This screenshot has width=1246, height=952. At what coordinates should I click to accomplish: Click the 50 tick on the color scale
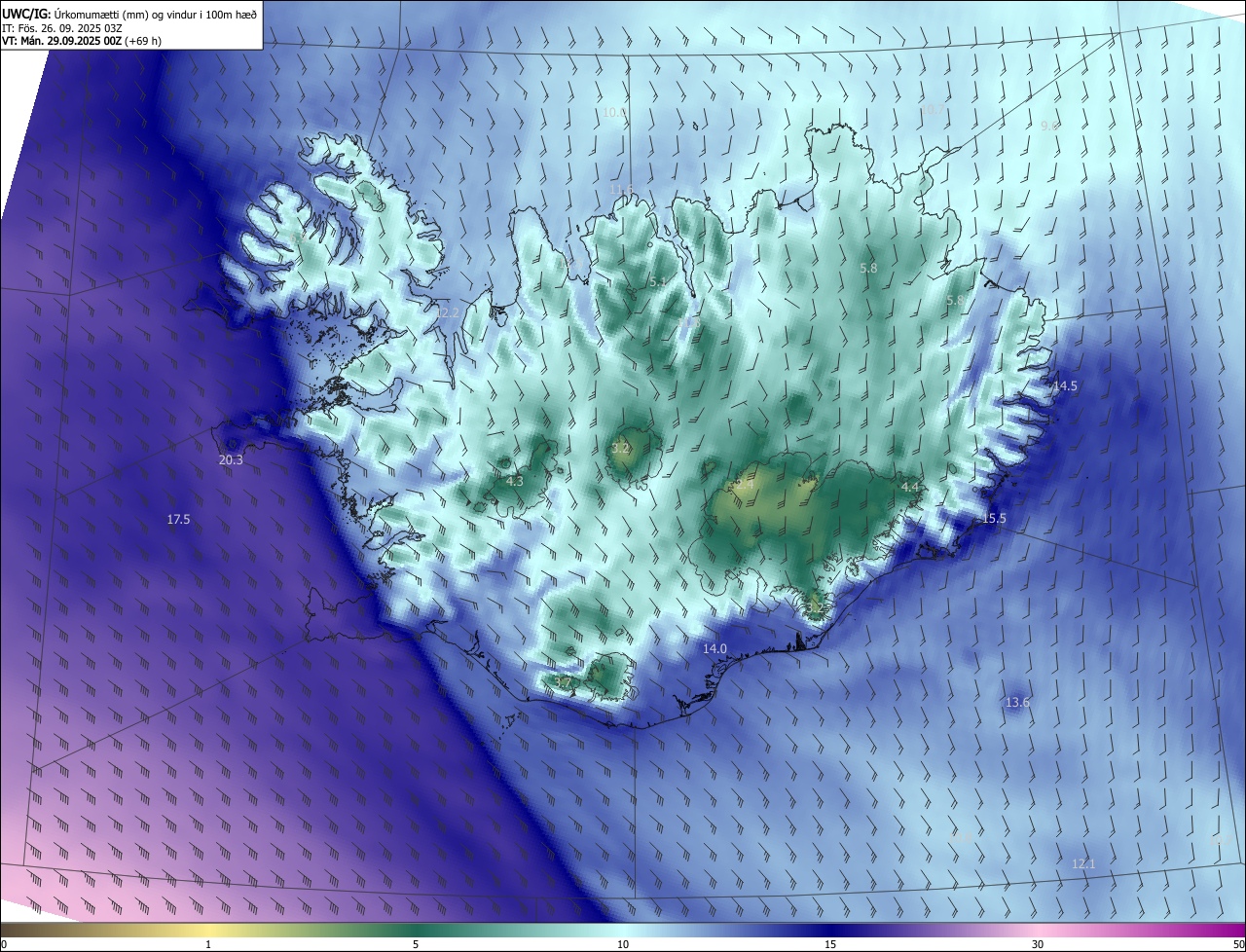[1238, 945]
